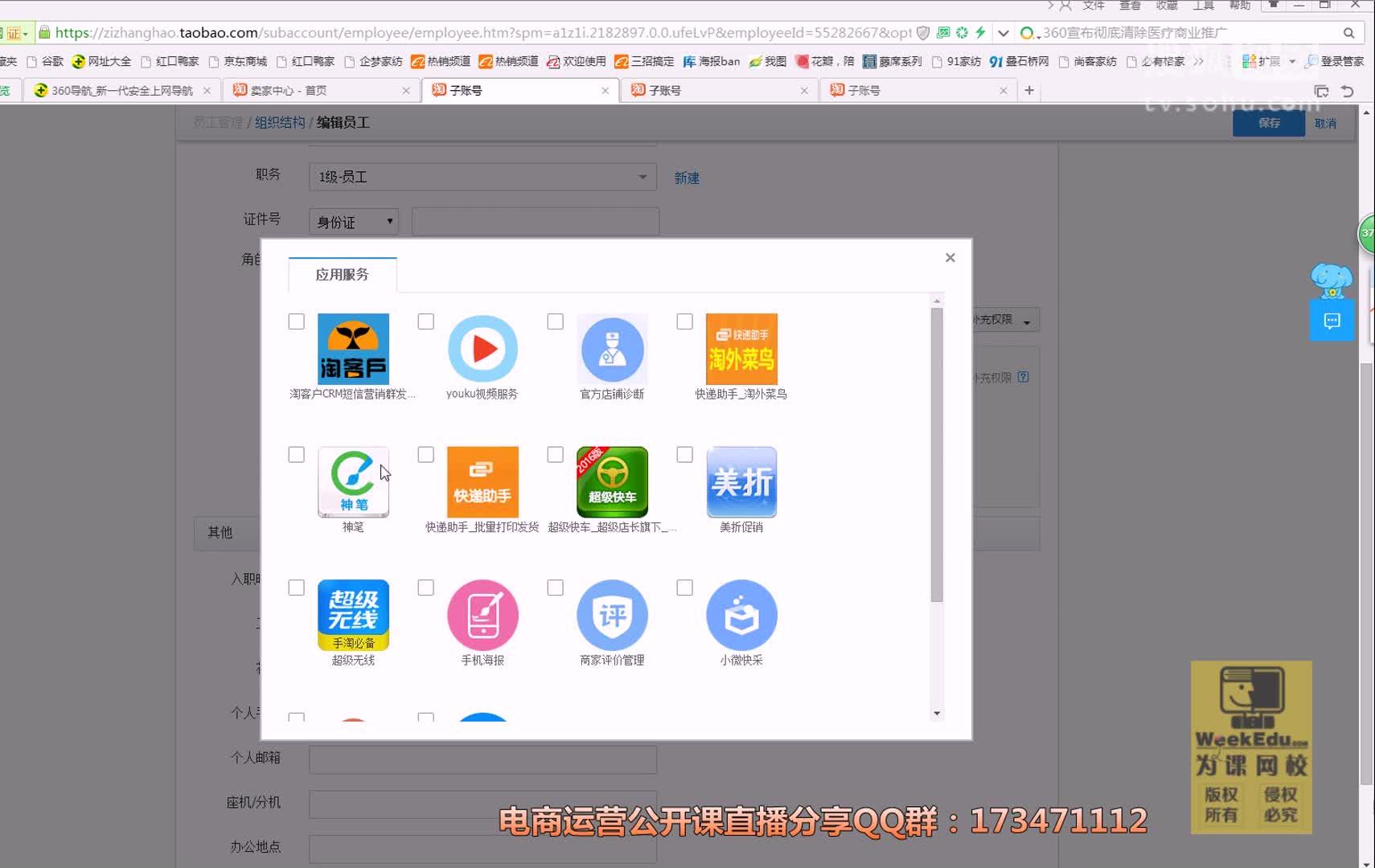Open the 职务 dropdown showing 1级-员工
This screenshot has height=868, width=1375.
(x=482, y=176)
